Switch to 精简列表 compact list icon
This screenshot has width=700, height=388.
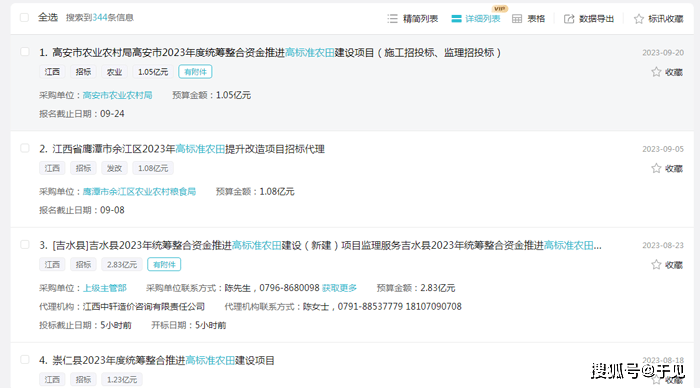(392, 19)
